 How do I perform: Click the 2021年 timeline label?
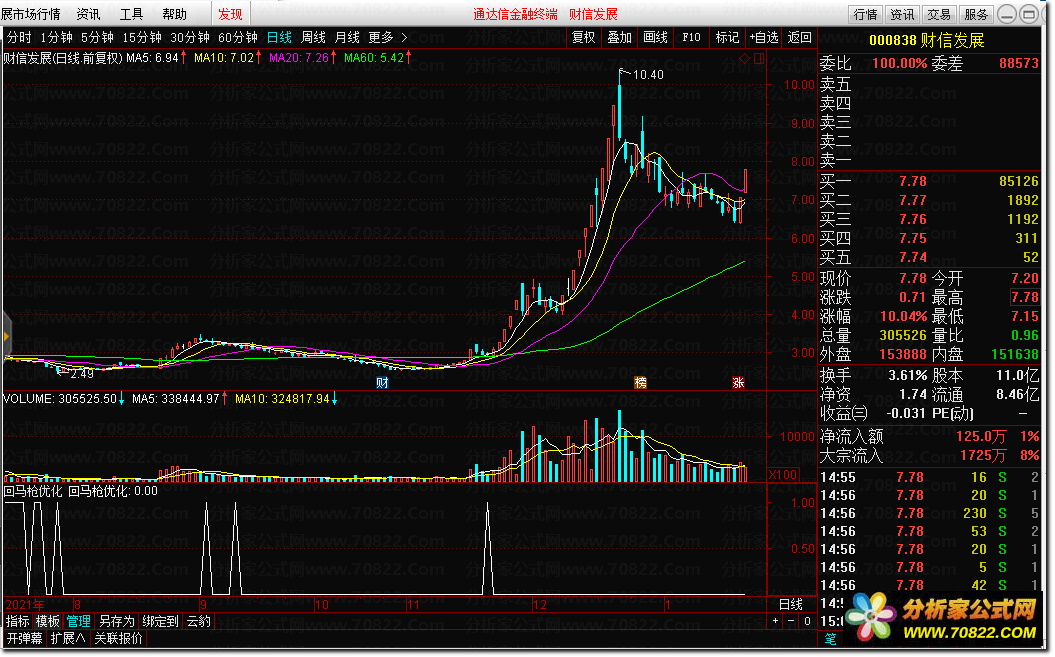[26, 604]
